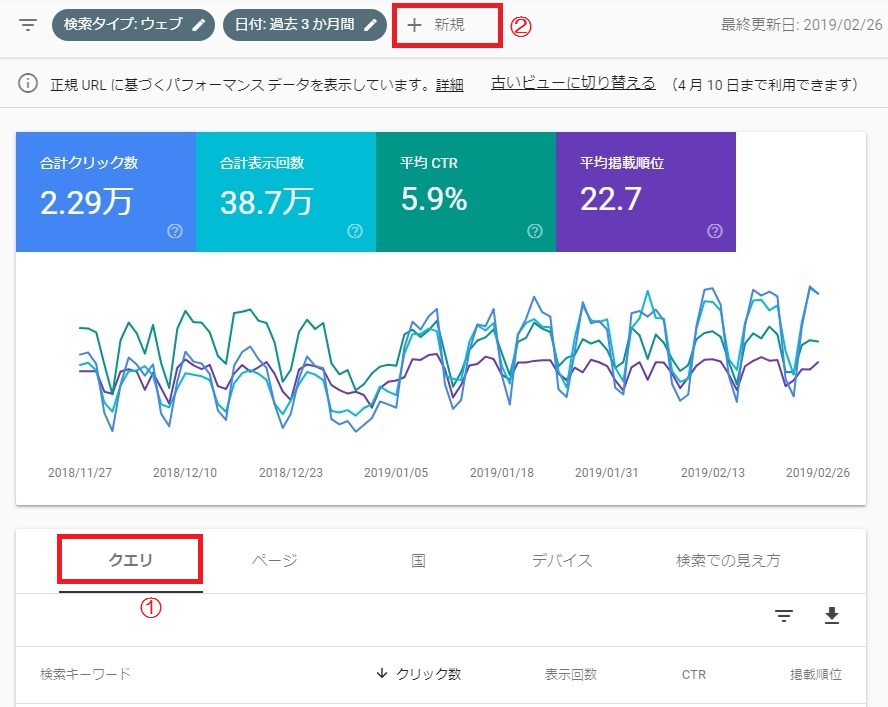888x707 pixels.
Task: Open the 詳細 link
Action: click(x=449, y=85)
